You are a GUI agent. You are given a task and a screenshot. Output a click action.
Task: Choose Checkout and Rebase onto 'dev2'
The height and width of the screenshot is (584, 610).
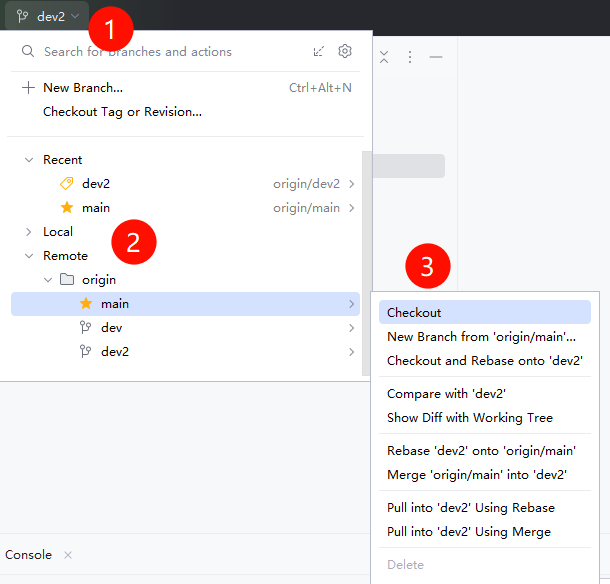485,361
